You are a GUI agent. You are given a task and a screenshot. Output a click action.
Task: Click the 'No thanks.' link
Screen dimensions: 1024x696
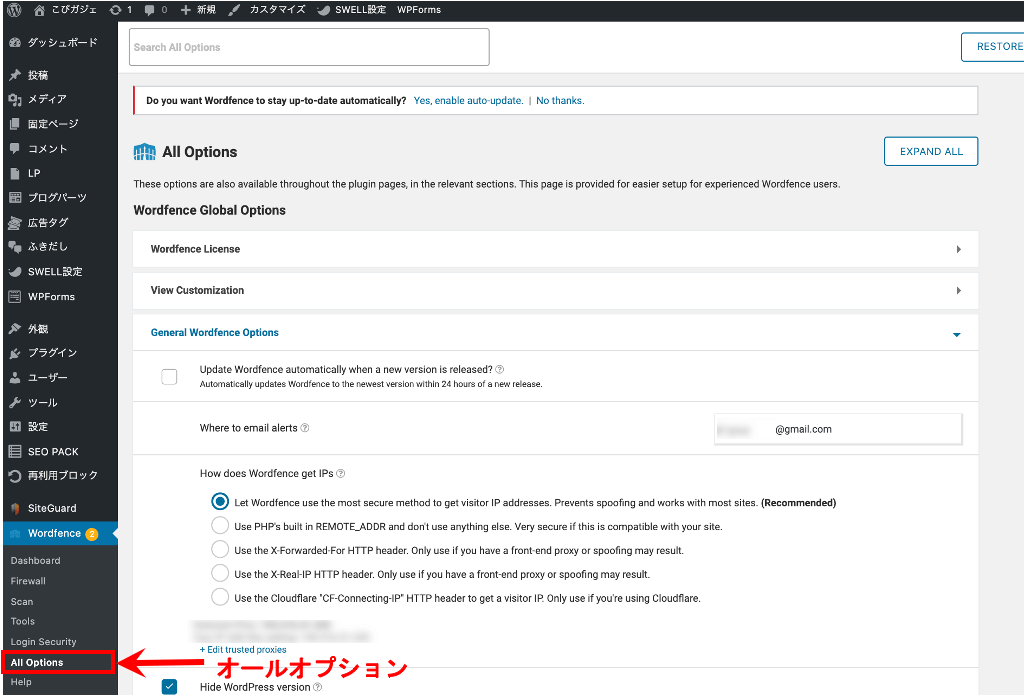click(x=560, y=101)
